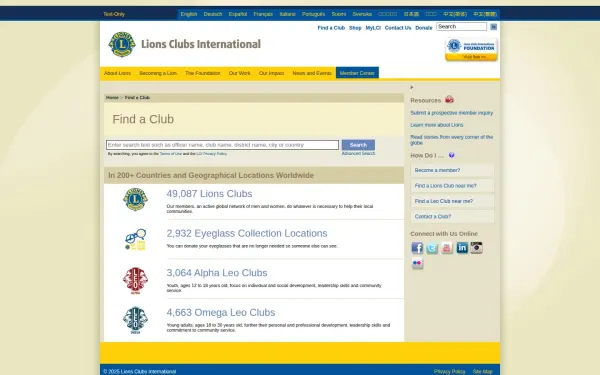
Task: Open the Our Work menu
Action: (240, 73)
